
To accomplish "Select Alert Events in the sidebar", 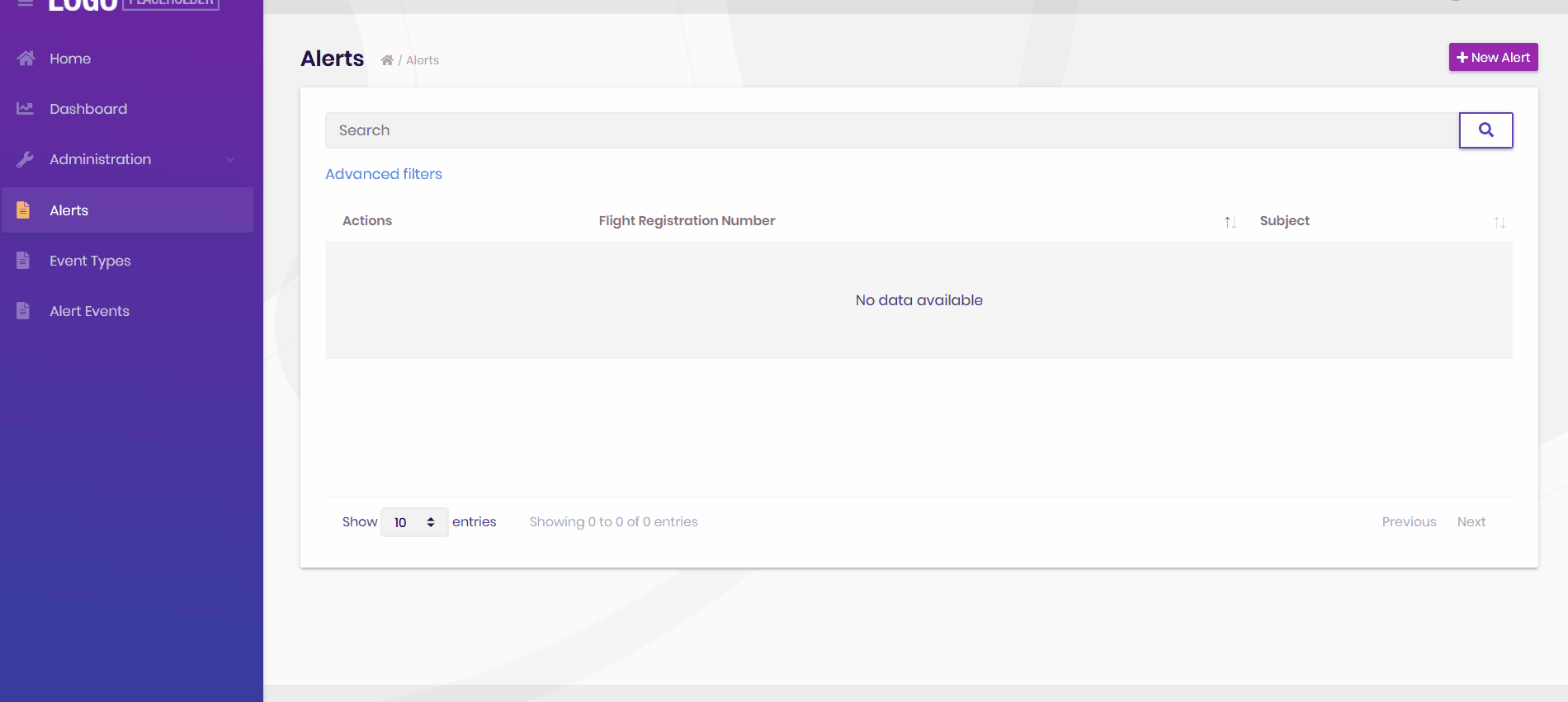I will tap(89, 311).
